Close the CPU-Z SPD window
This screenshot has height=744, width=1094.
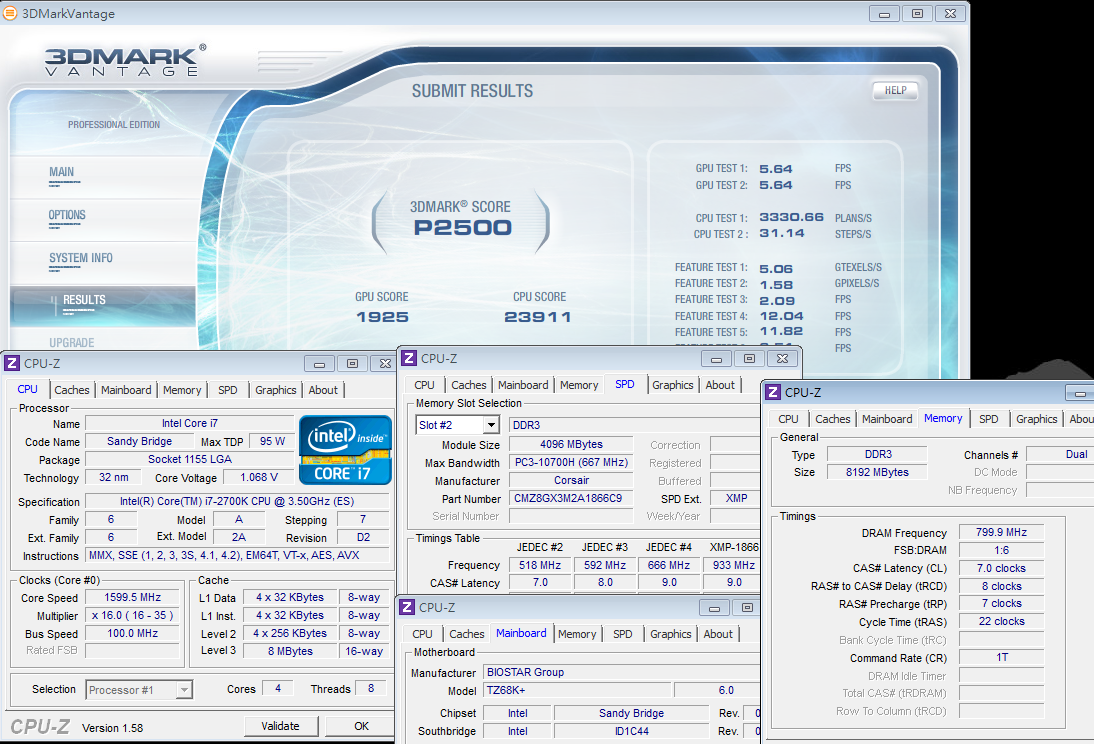[782, 359]
